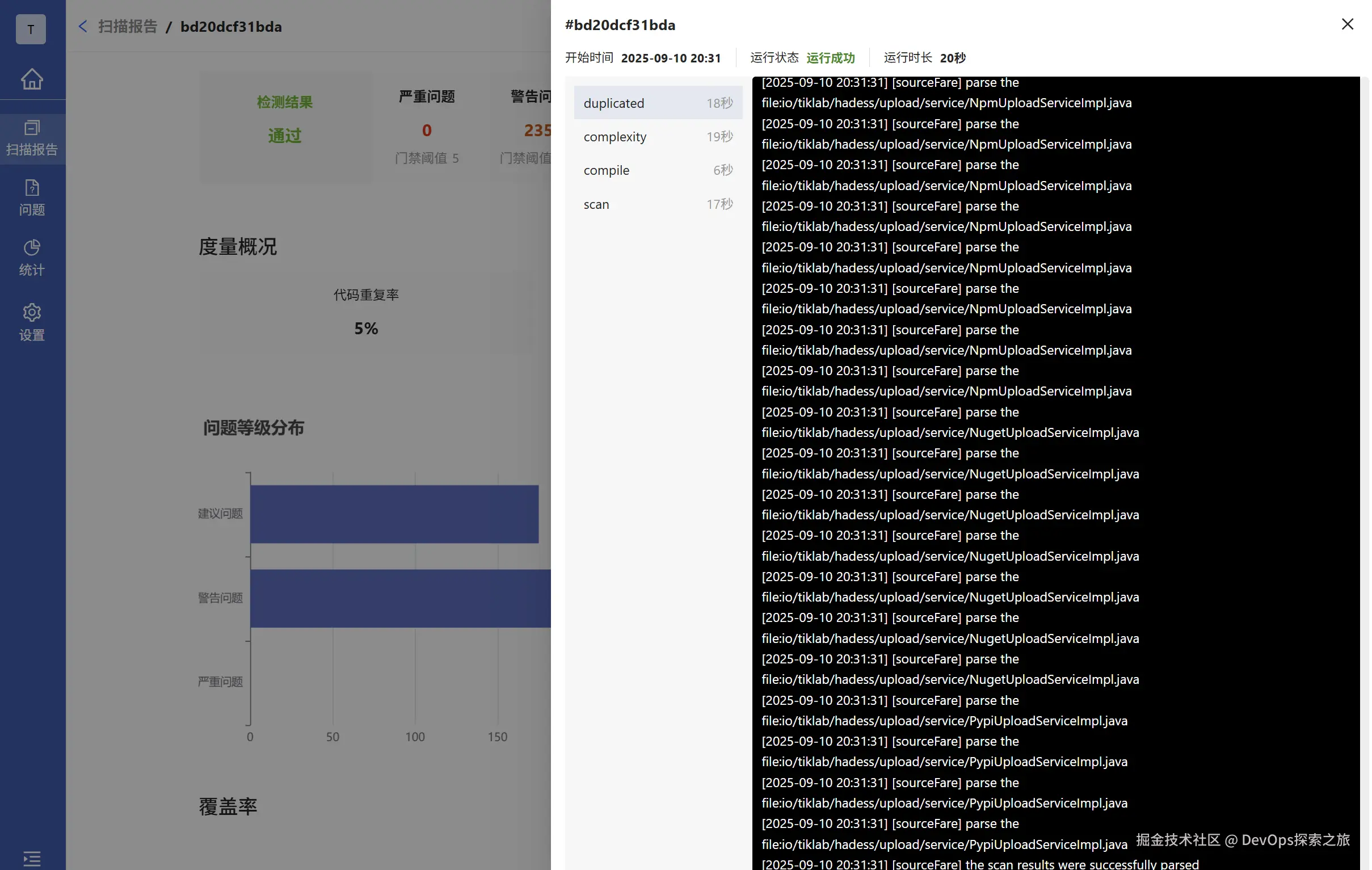Click the 建议问题 bar in the chart
Screen dimensions: 1372x870
point(394,514)
